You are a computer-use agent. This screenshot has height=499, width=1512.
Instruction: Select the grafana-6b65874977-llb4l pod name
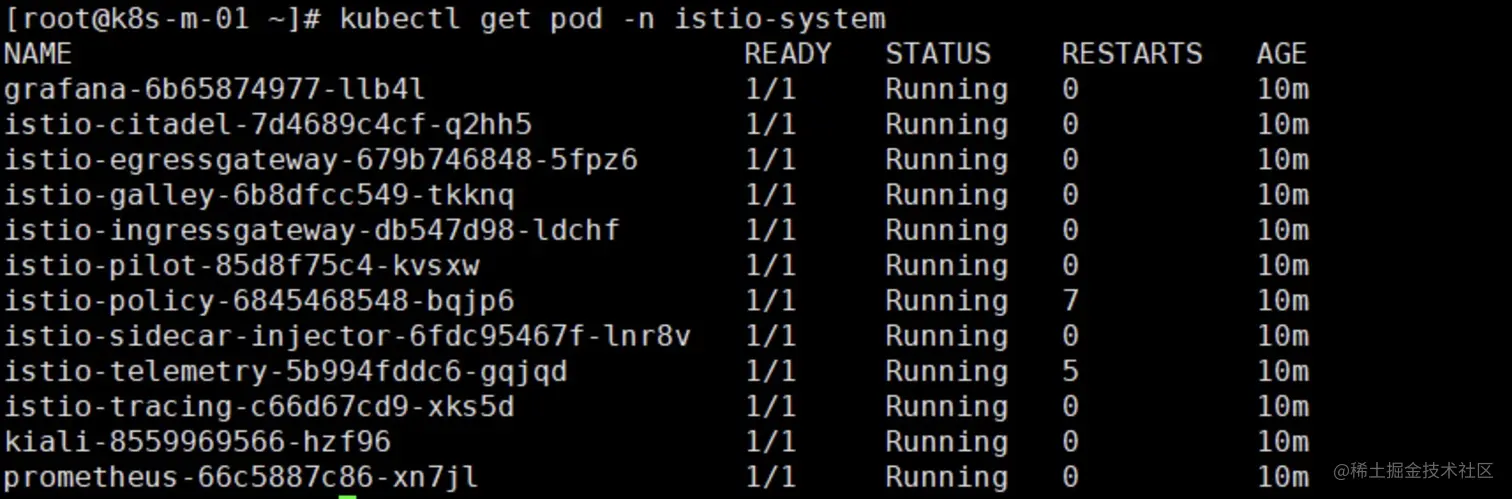(x=214, y=90)
